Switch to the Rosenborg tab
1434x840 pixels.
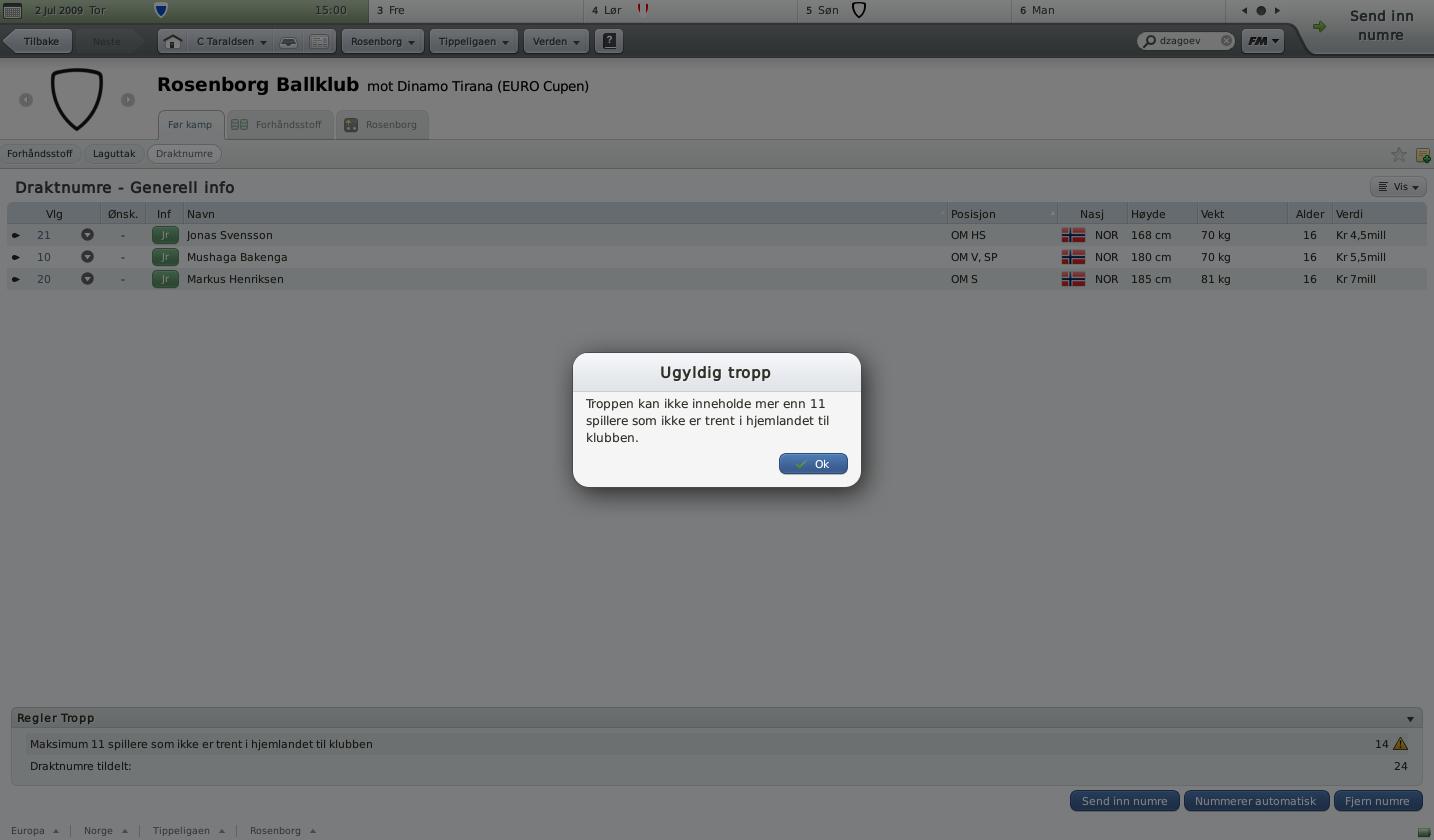click(x=381, y=125)
